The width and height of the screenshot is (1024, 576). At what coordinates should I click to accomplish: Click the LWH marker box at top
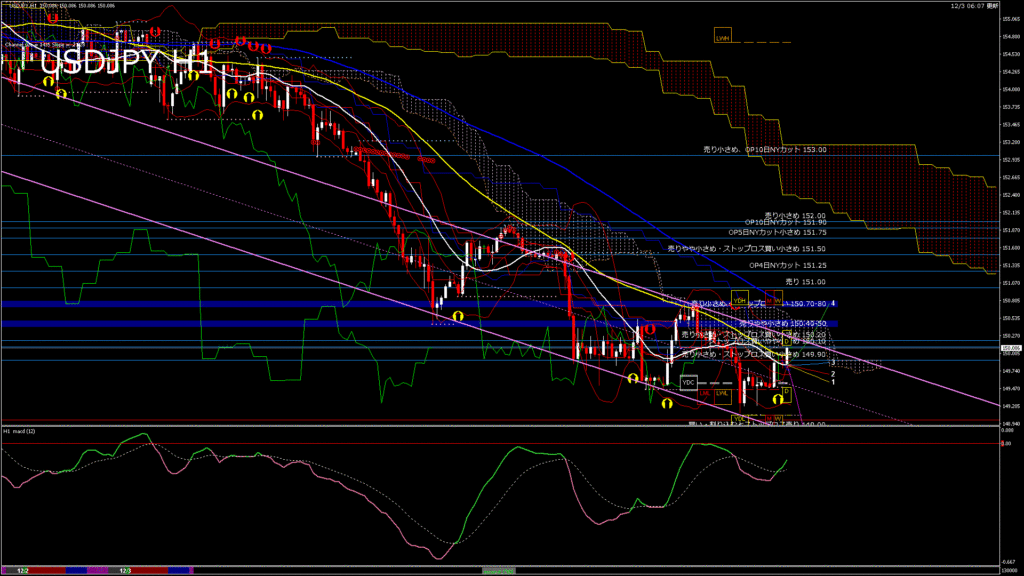tap(722, 38)
